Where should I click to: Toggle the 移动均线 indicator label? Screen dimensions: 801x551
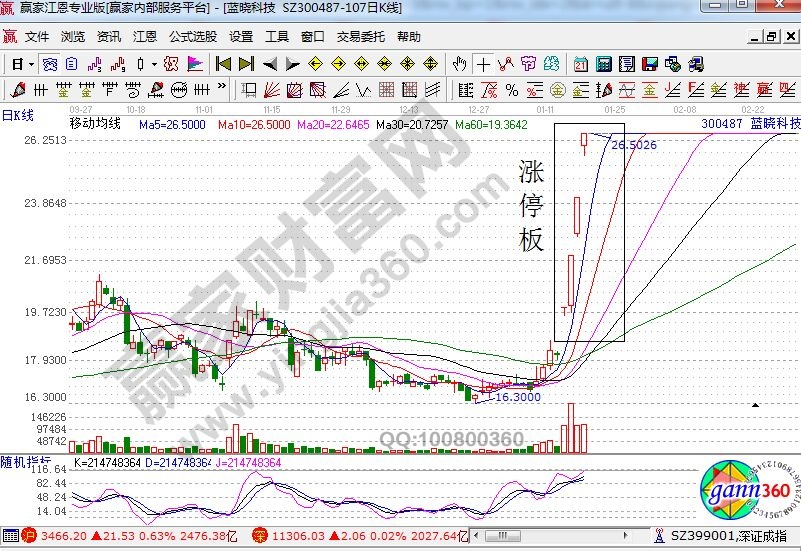click(95, 124)
